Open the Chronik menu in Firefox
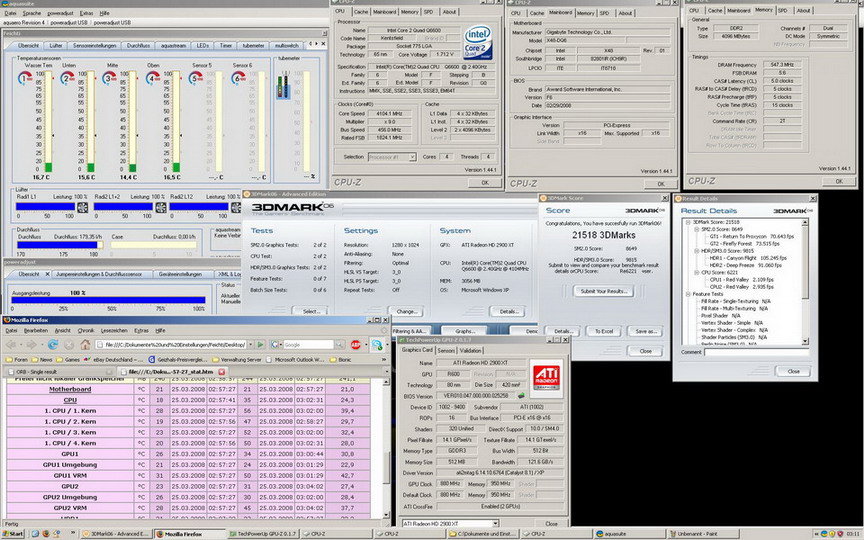The height and width of the screenshot is (540, 864). [x=85, y=331]
